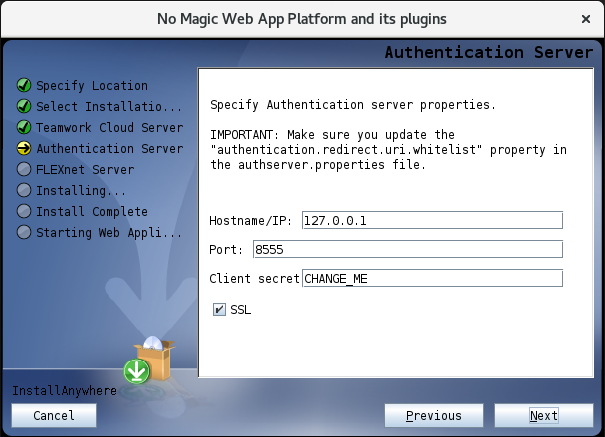Select the 'Select Installatio...' step label
605x437 pixels.
pos(109,106)
